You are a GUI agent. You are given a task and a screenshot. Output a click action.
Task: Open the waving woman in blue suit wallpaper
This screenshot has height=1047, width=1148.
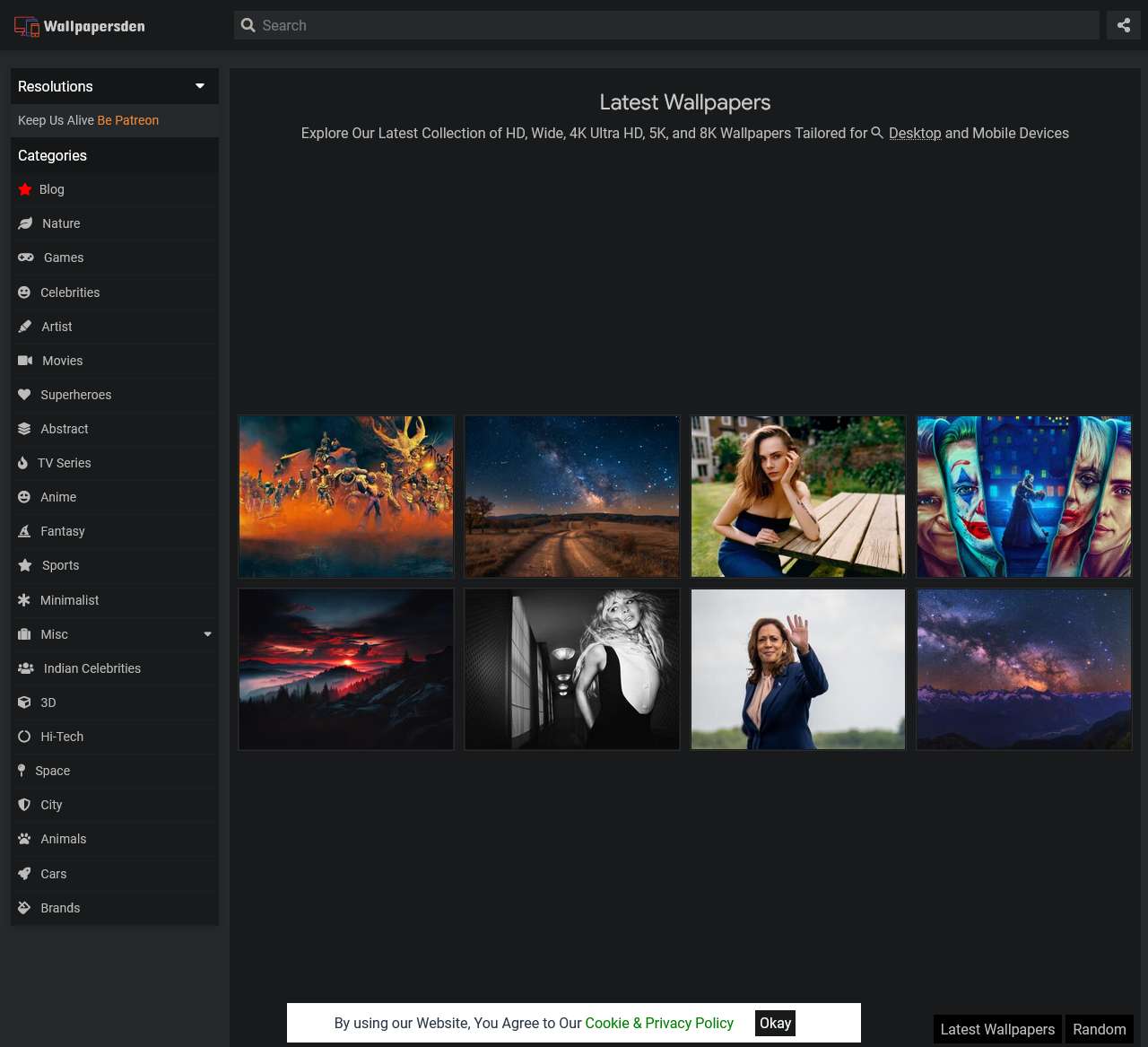point(798,669)
